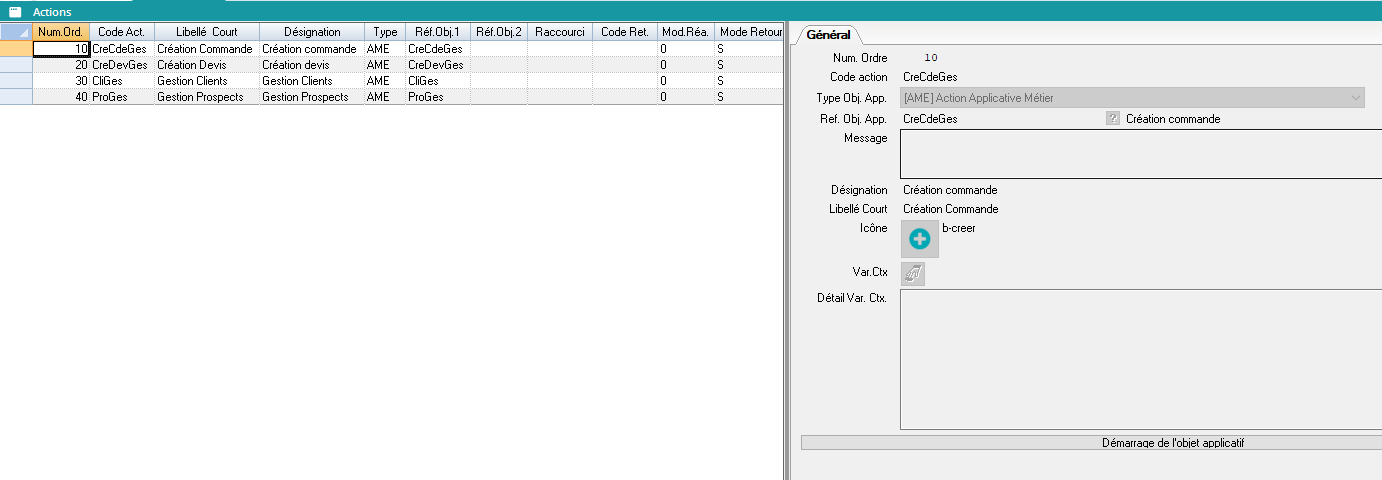Click the Réf.Obj.1 cell containing CliGes
Viewport: 1382px width, 480px height.
[436, 81]
